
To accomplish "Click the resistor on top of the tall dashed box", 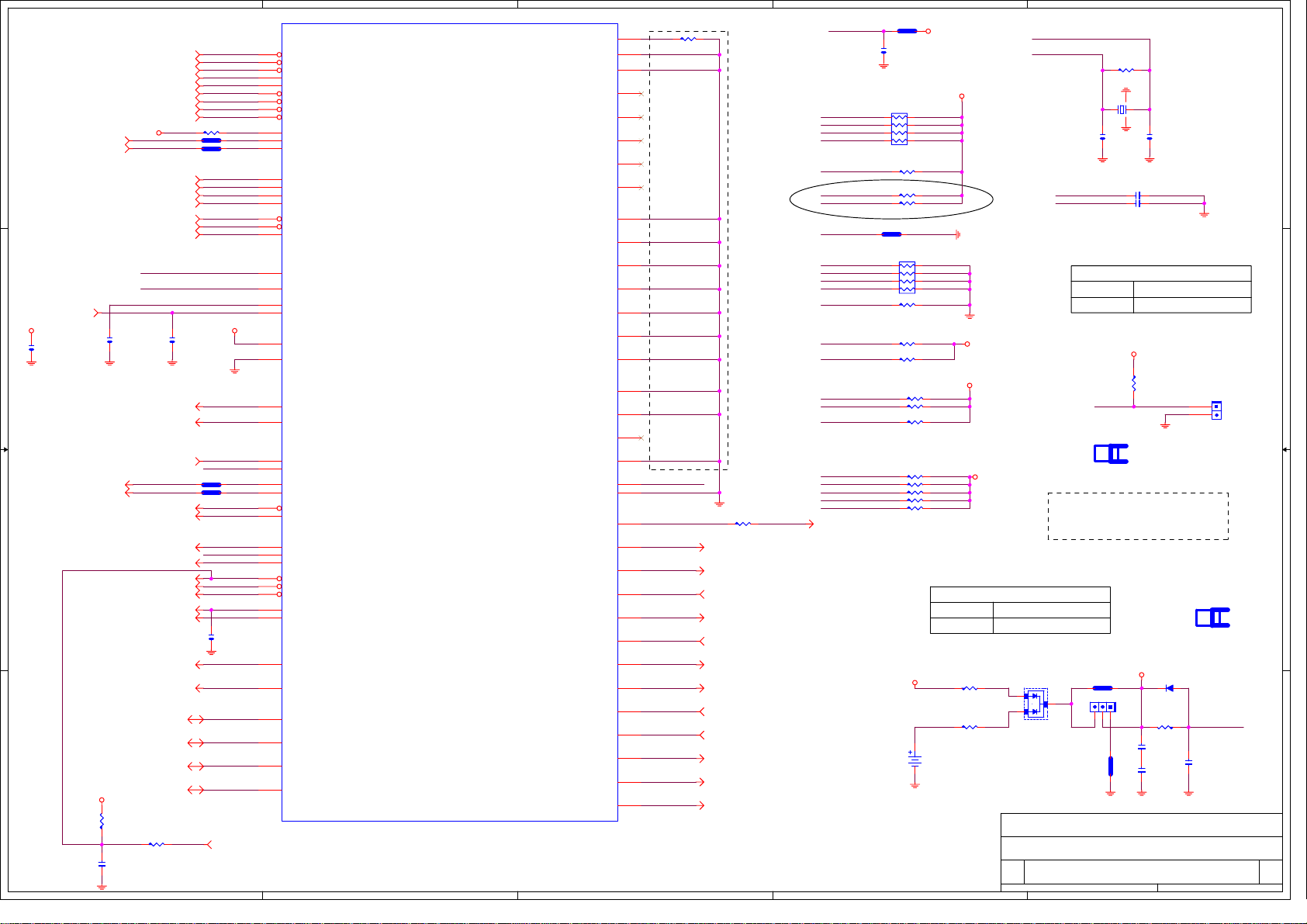I will click(688, 39).
